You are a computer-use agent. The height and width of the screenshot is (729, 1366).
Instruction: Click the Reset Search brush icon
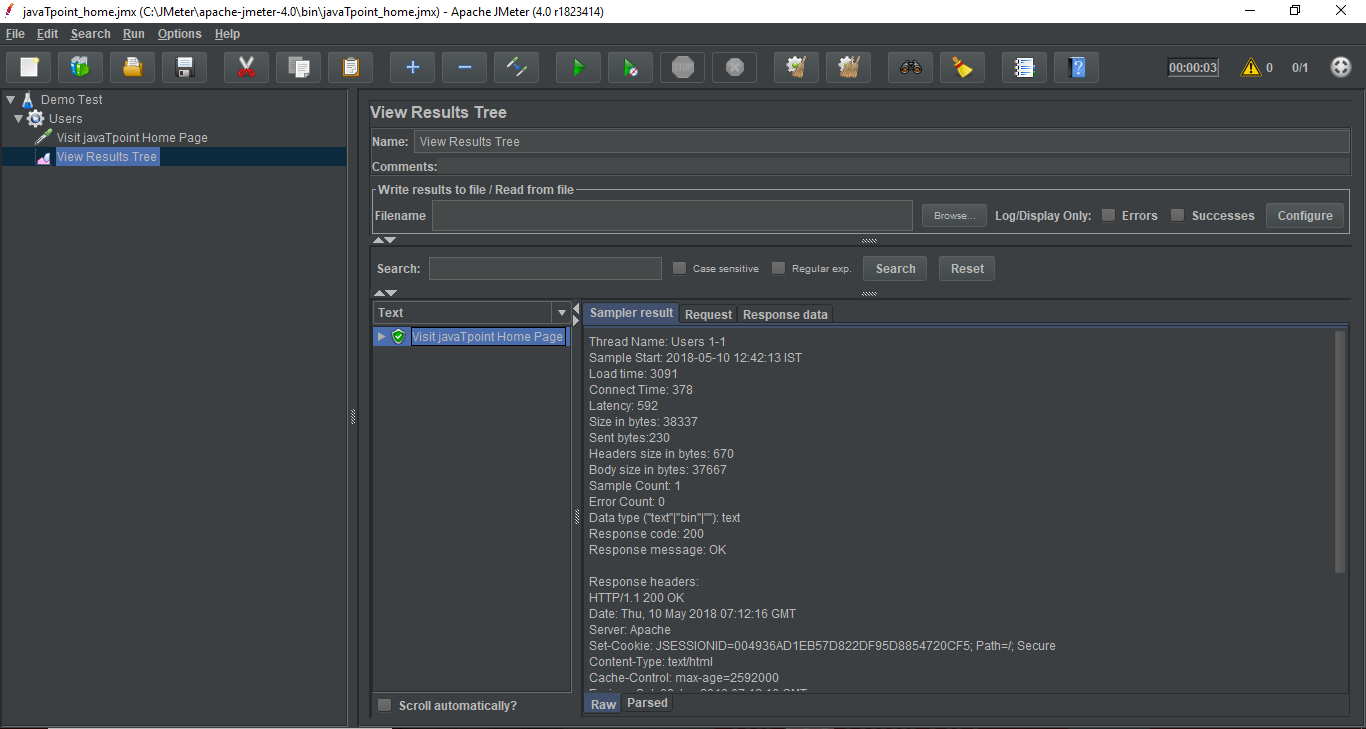962,68
